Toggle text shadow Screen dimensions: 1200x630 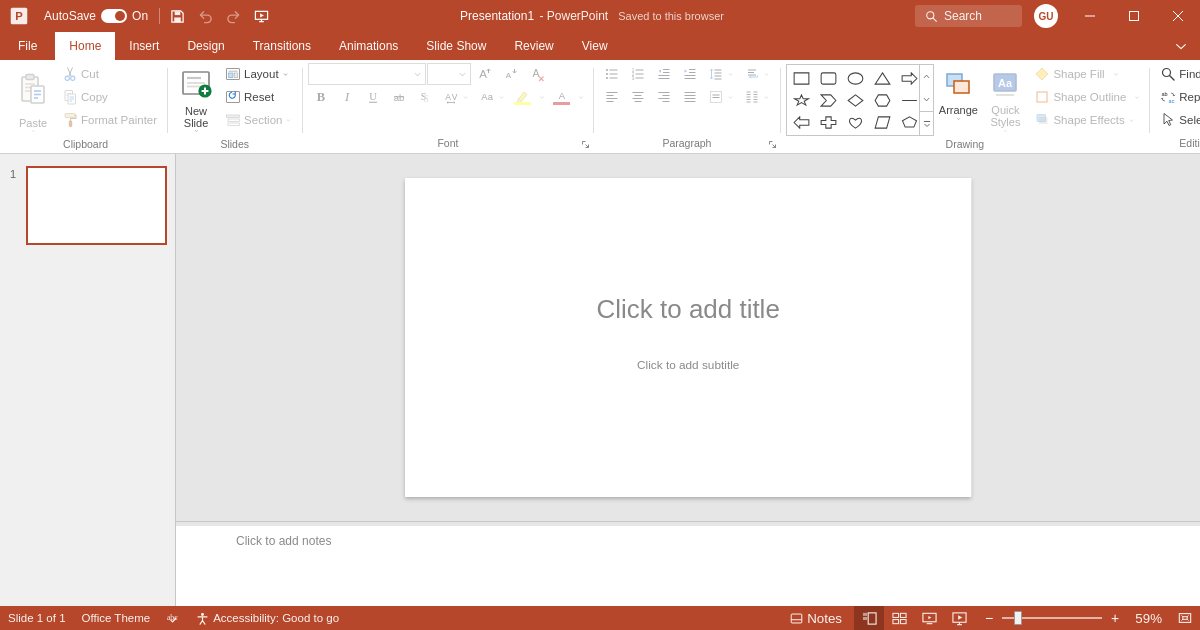point(425,97)
